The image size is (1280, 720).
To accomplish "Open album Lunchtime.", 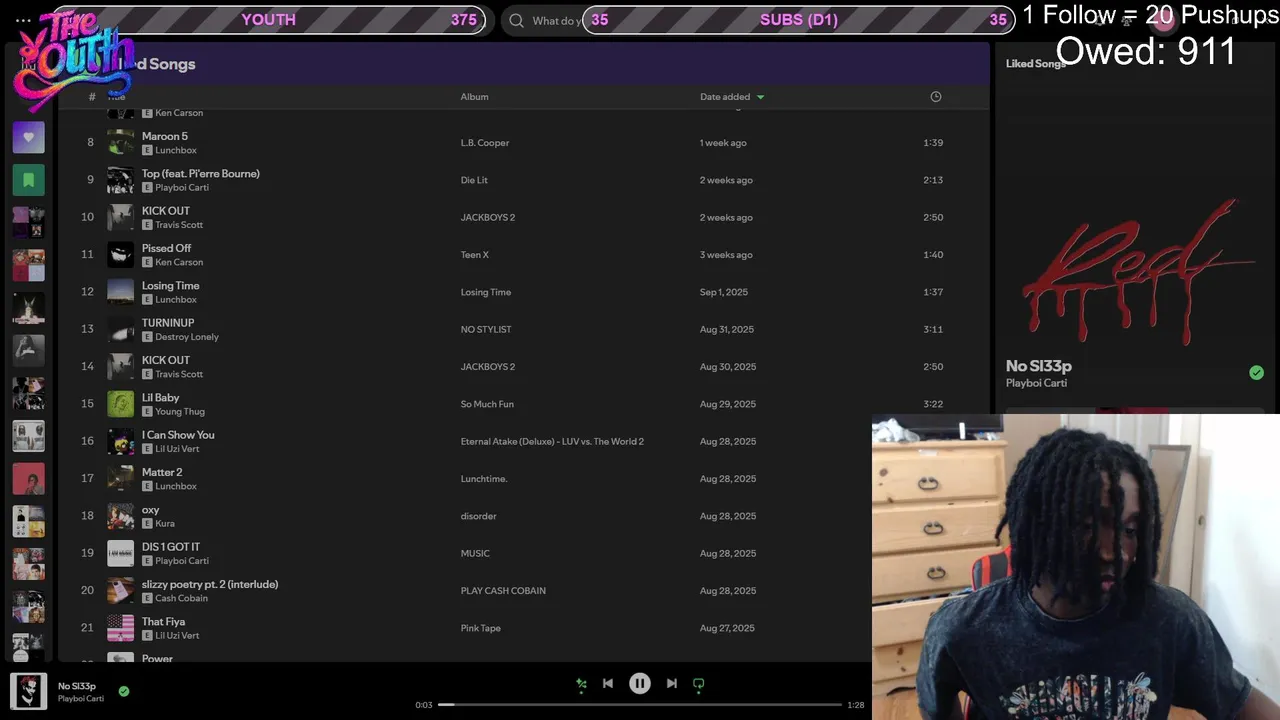I will coord(484,479).
